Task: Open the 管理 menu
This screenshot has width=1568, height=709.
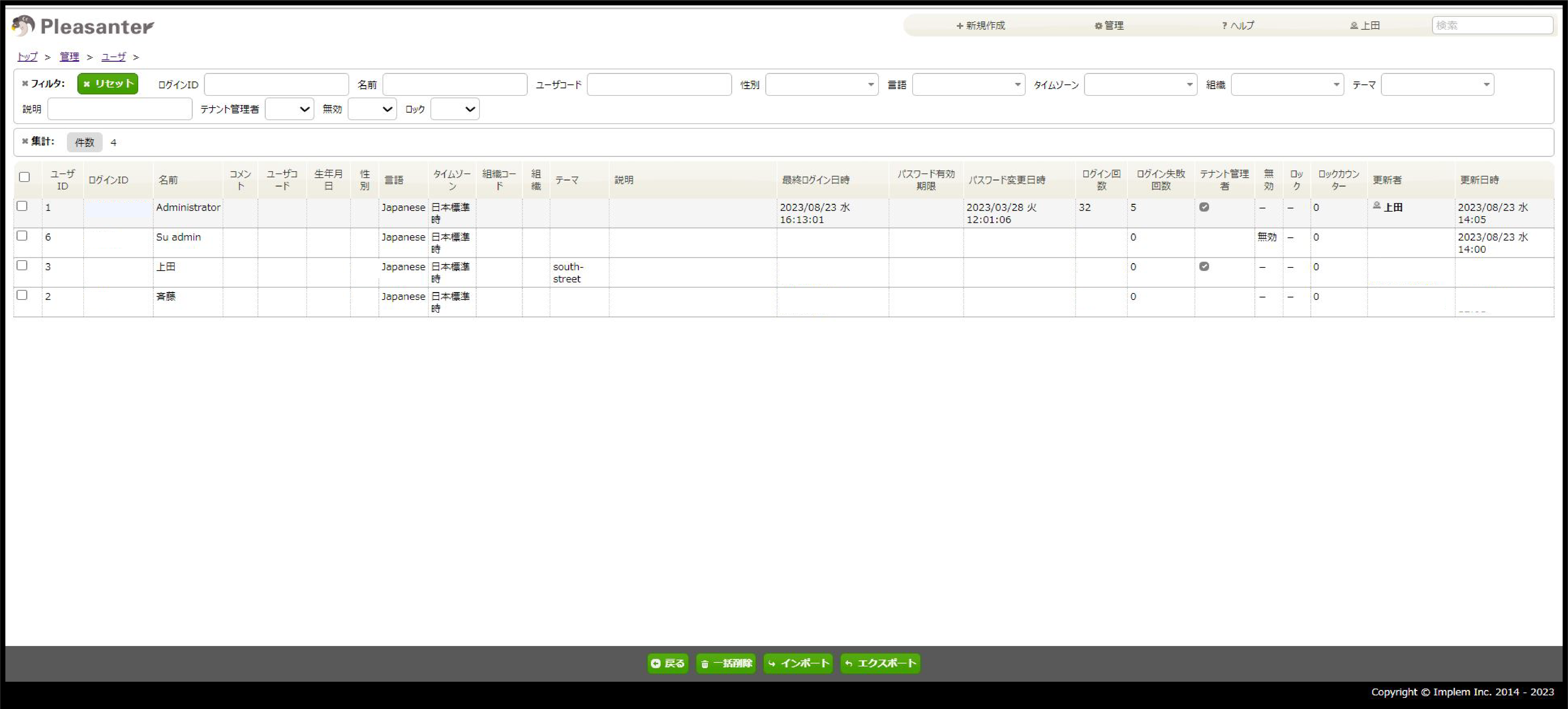Action: point(1109,26)
